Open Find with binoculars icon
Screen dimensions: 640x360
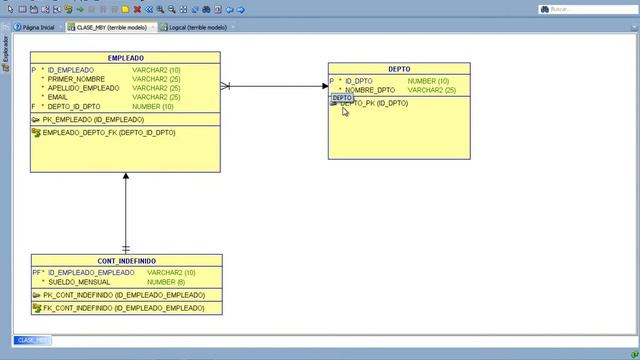207,9
